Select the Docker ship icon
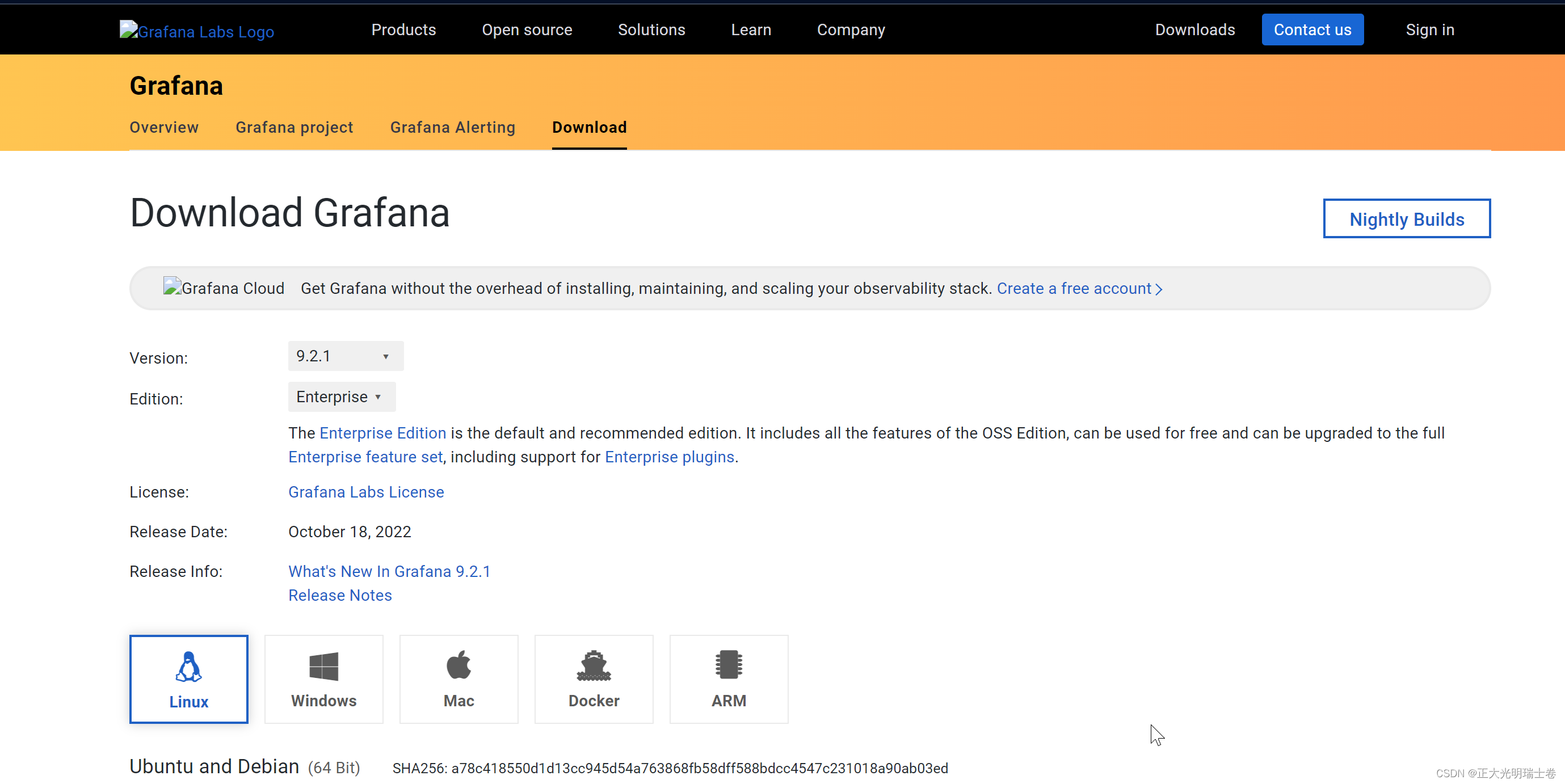The height and width of the screenshot is (784, 1565). coord(594,665)
